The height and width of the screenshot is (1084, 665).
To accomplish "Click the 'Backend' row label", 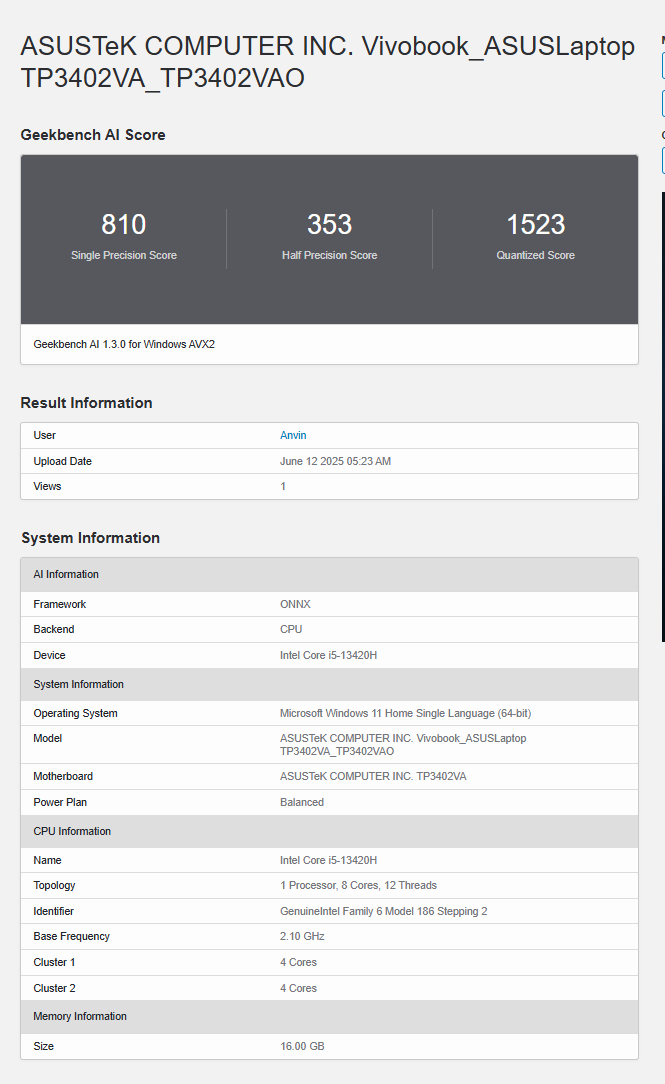I will pos(54,629).
